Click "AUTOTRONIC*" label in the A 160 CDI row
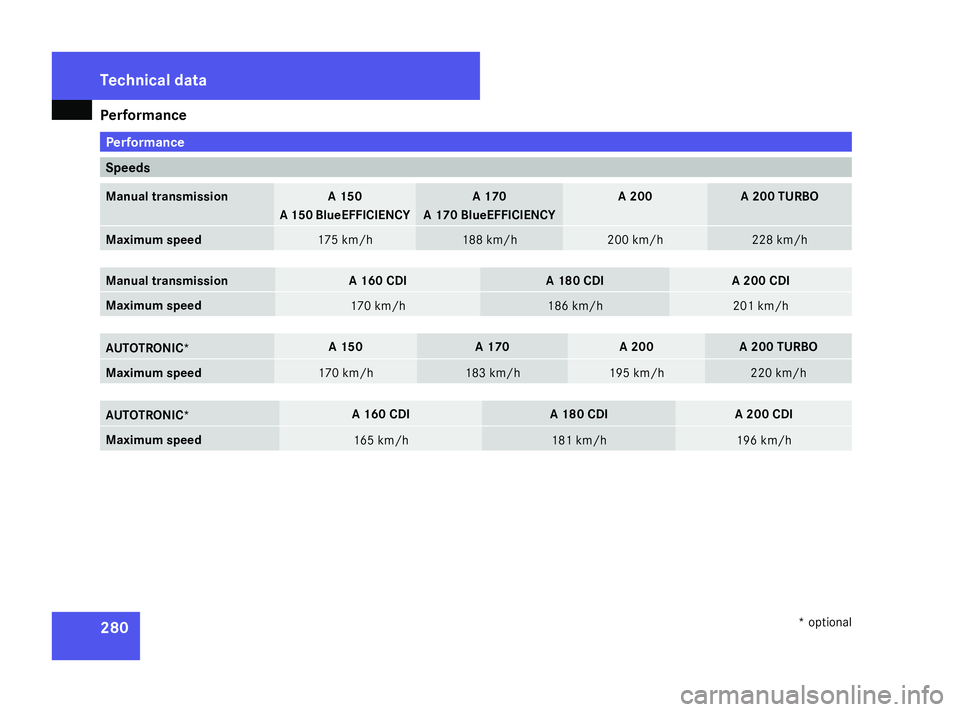This screenshot has width=960, height=712. click(x=147, y=415)
